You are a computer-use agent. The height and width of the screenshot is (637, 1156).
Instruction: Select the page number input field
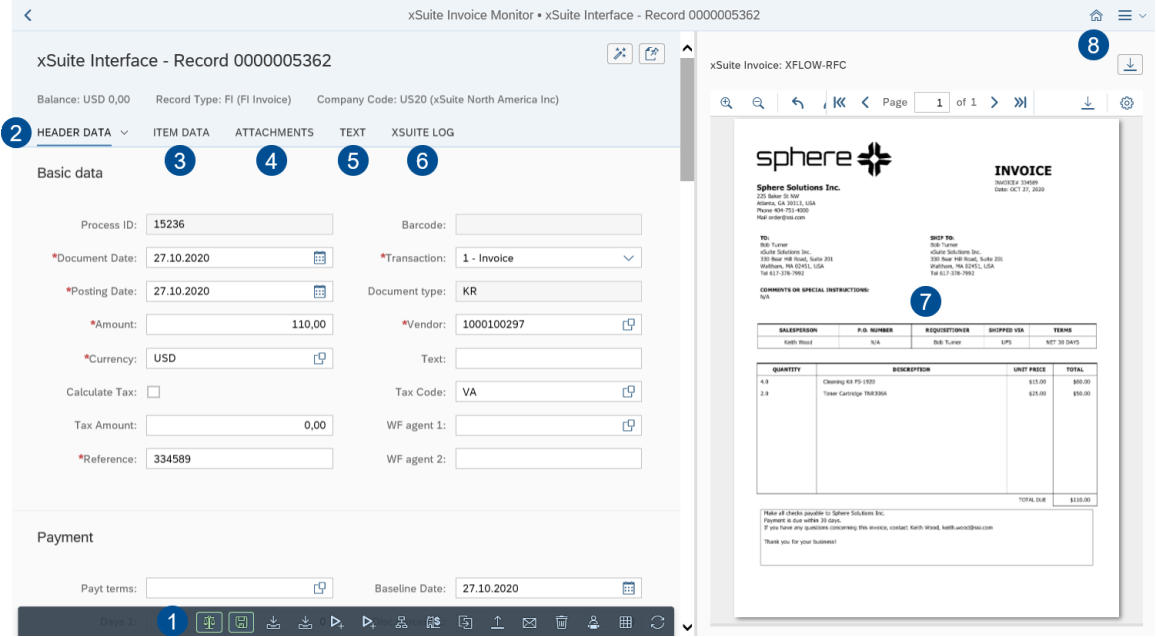(x=931, y=102)
